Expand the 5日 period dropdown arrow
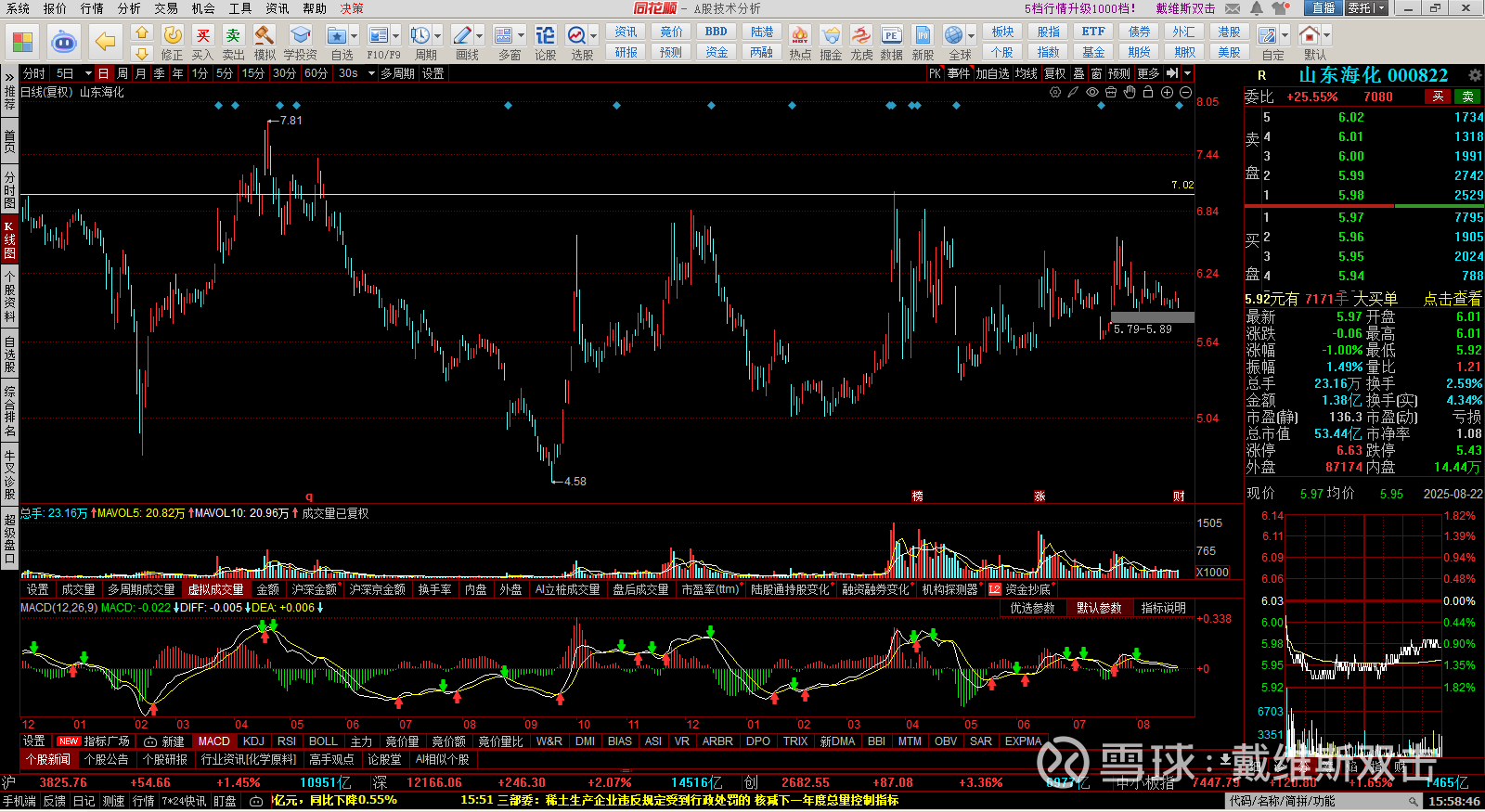This screenshot has height=812, width=1485. click(88, 73)
